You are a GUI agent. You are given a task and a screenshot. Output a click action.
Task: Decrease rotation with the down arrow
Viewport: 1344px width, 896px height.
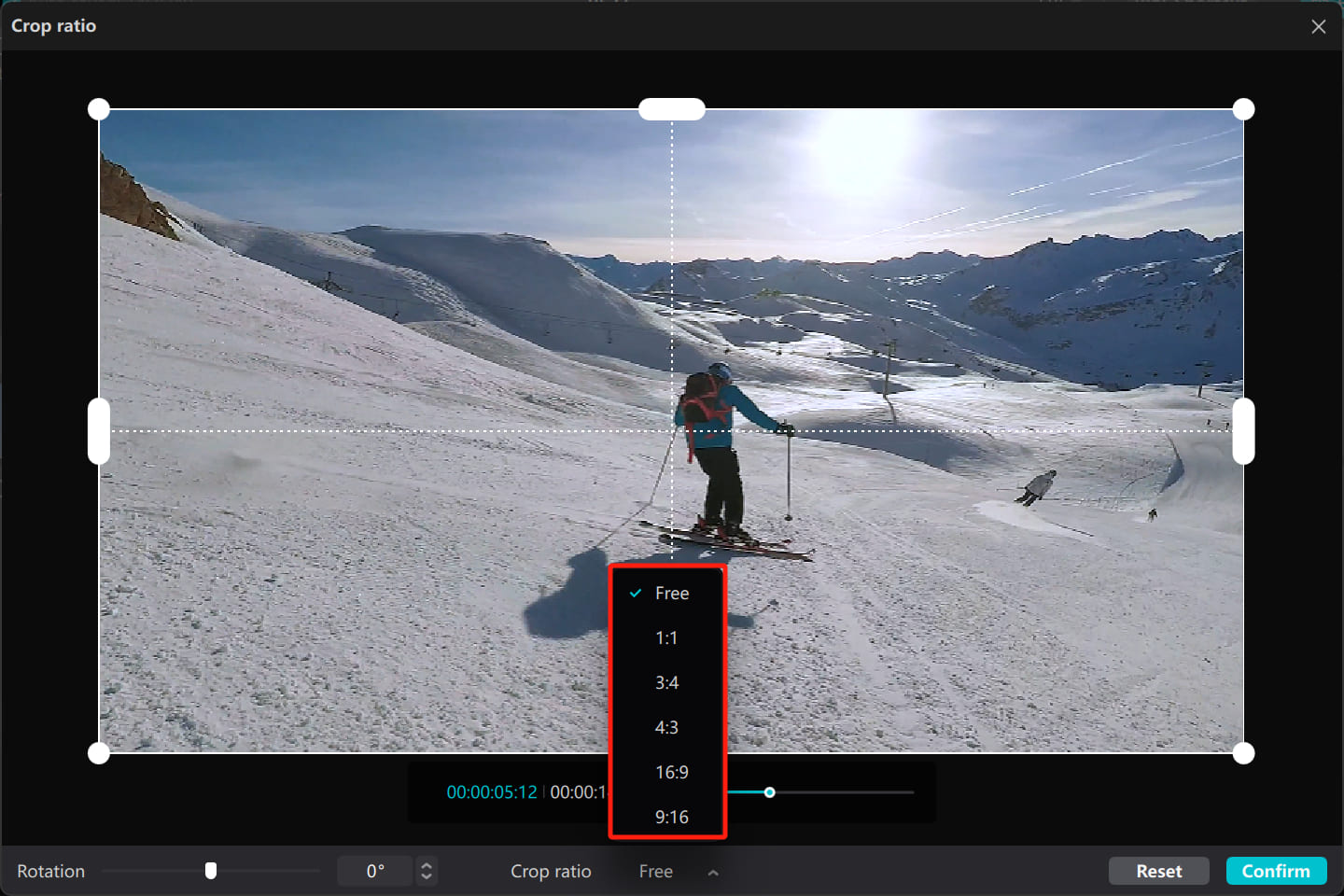click(x=427, y=877)
